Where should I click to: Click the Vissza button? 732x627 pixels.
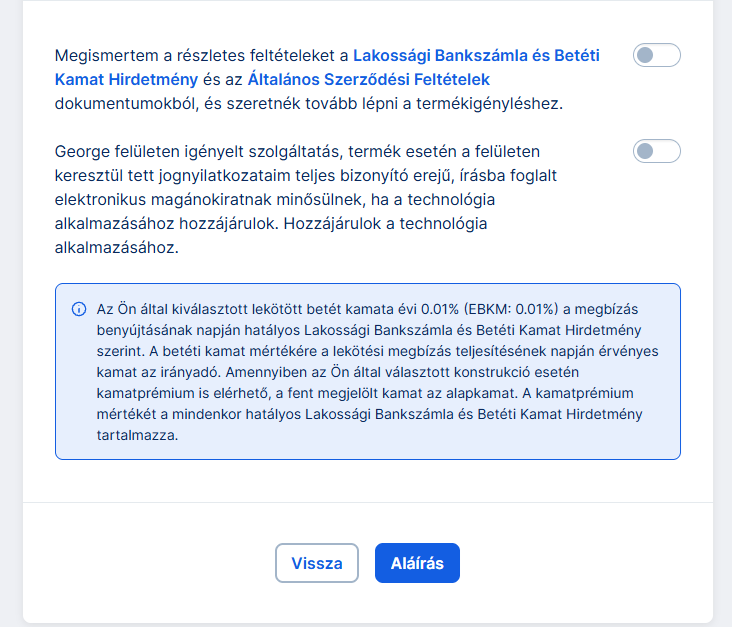[316, 563]
